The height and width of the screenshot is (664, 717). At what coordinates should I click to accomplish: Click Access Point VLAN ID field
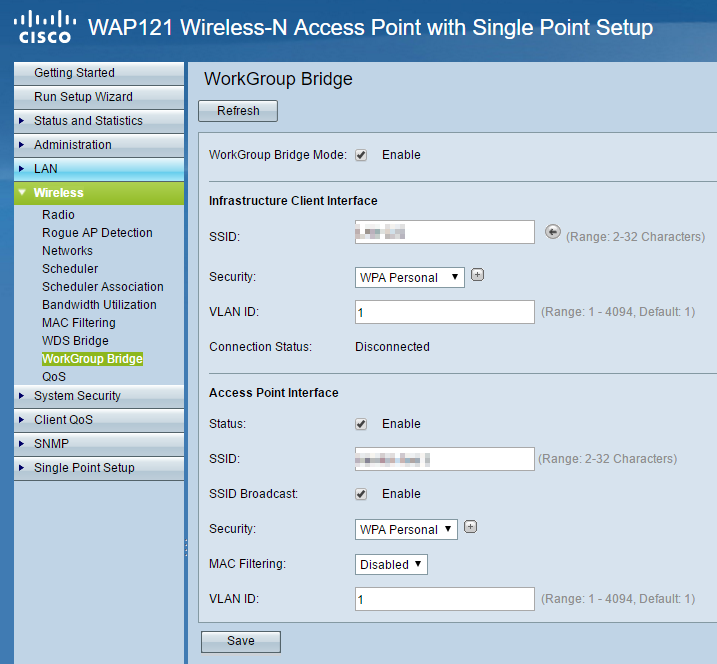point(445,599)
